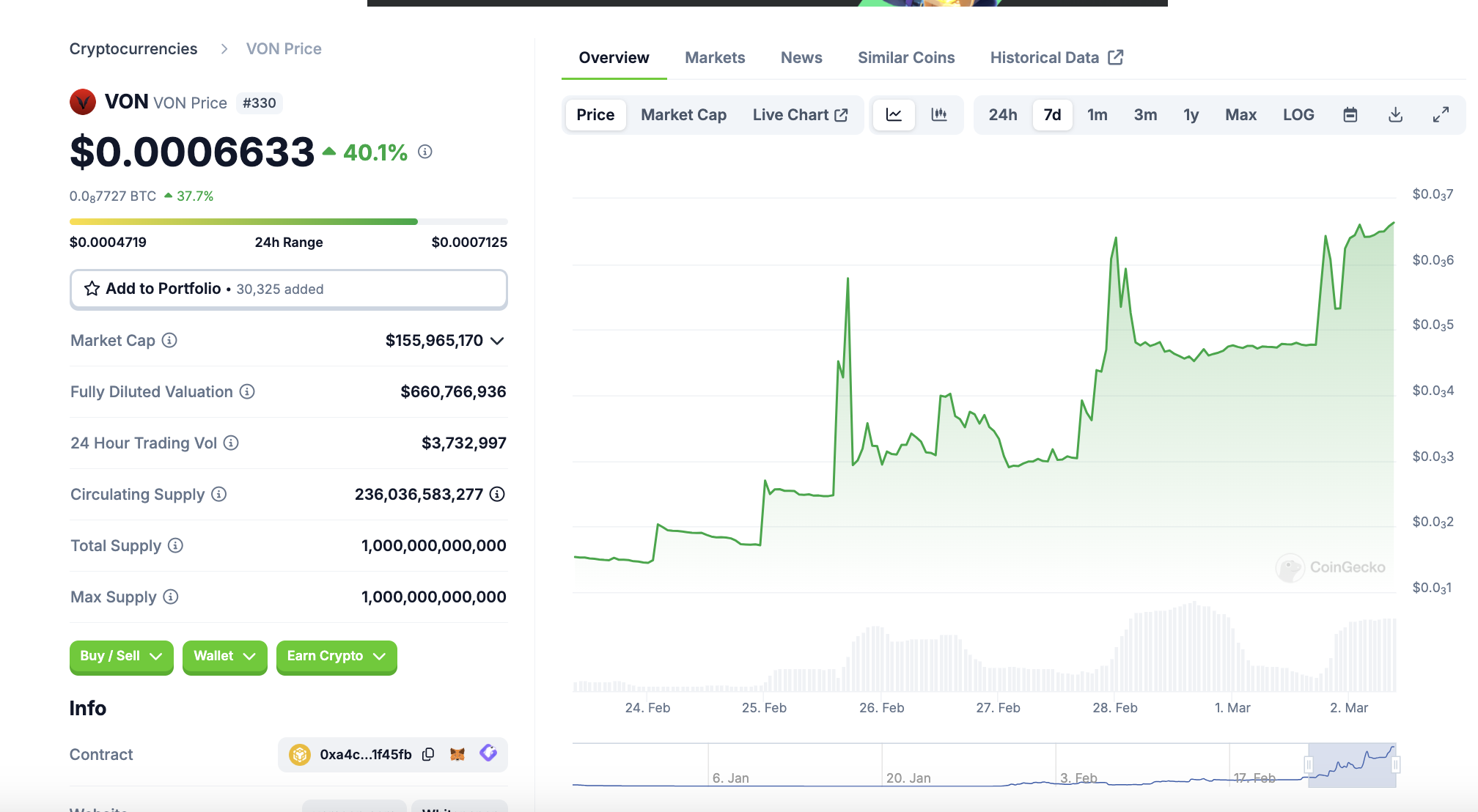Copy the contract address
1478x812 pixels.
pos(429,754)
